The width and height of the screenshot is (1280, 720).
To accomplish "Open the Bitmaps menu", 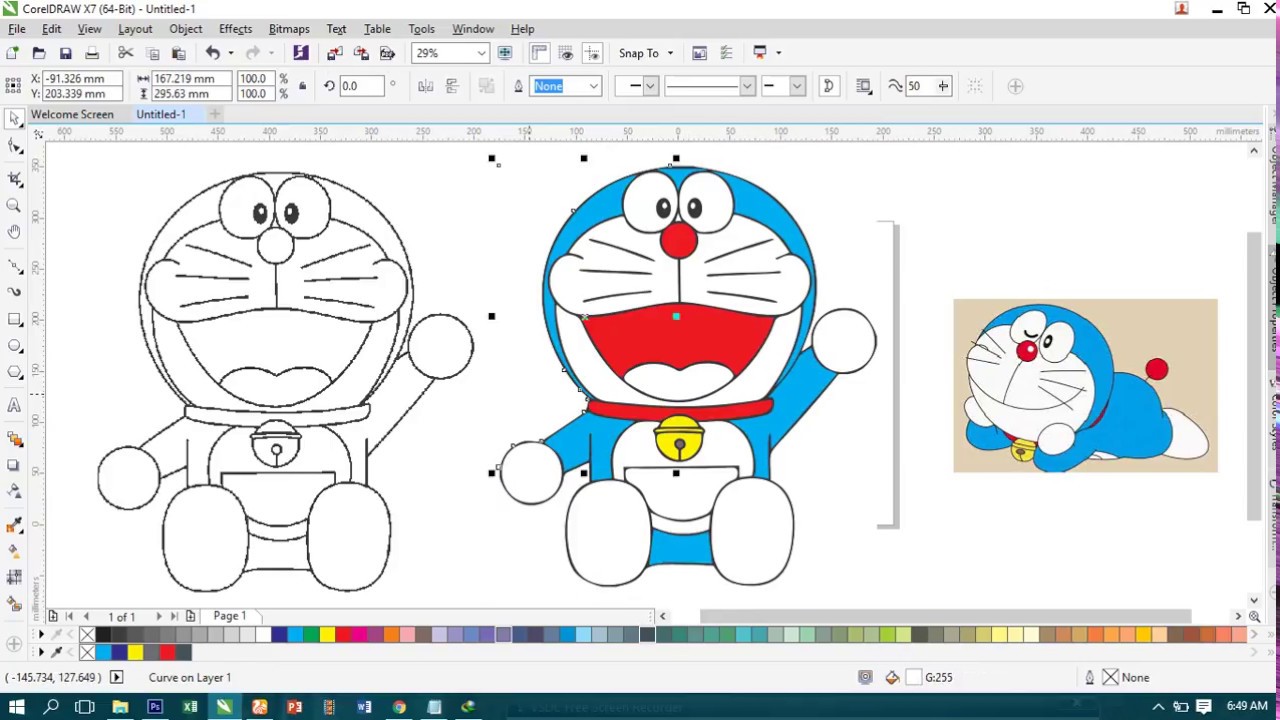I will (289, 29).
